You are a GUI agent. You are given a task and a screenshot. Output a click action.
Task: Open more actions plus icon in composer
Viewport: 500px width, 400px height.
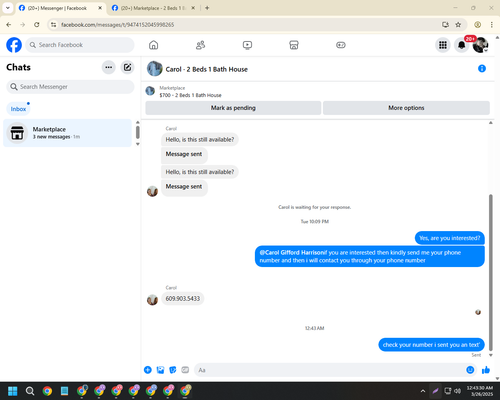click(x=148, y=370)
